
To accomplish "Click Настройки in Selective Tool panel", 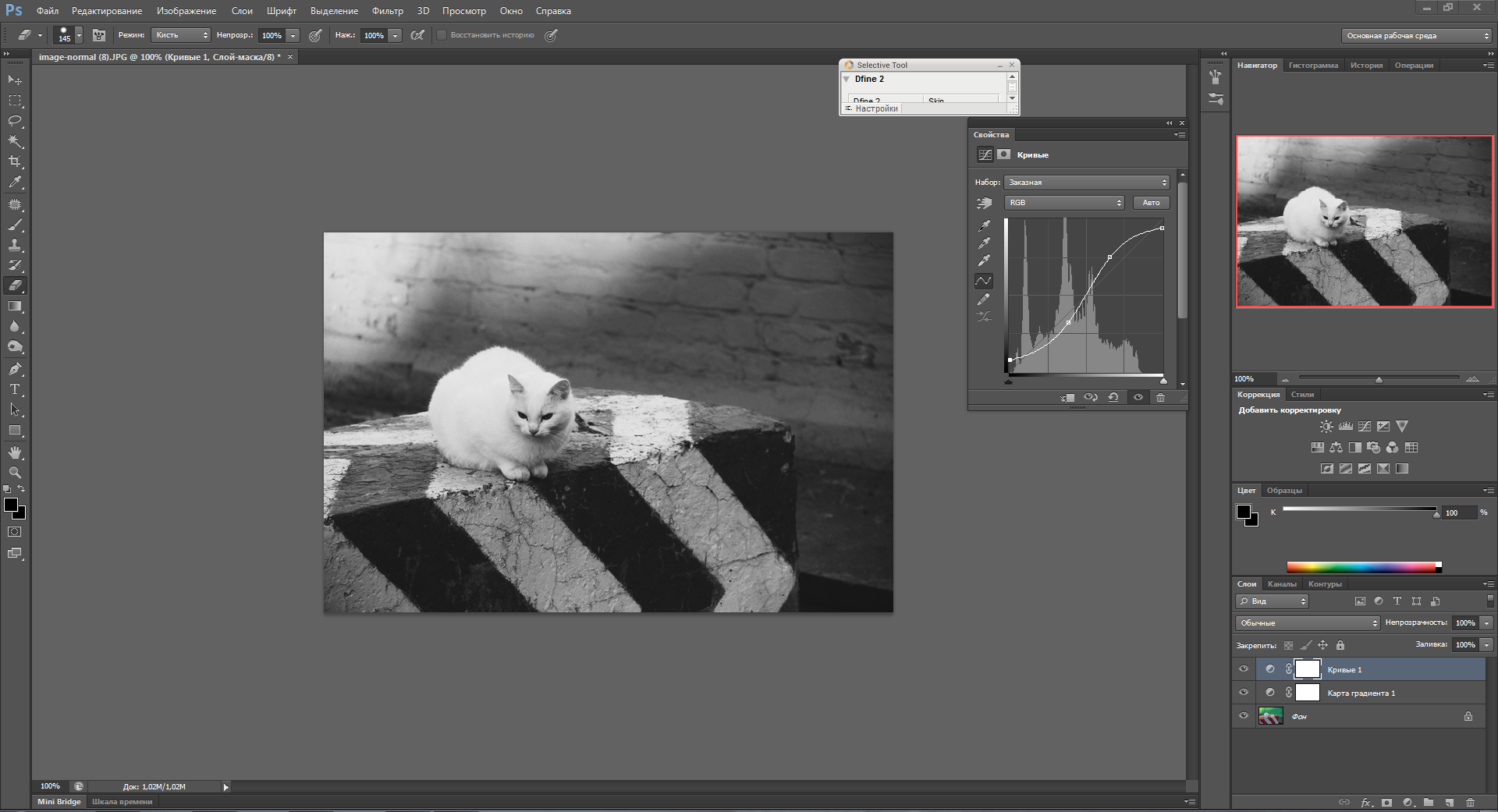I will (x=876, y=109).
